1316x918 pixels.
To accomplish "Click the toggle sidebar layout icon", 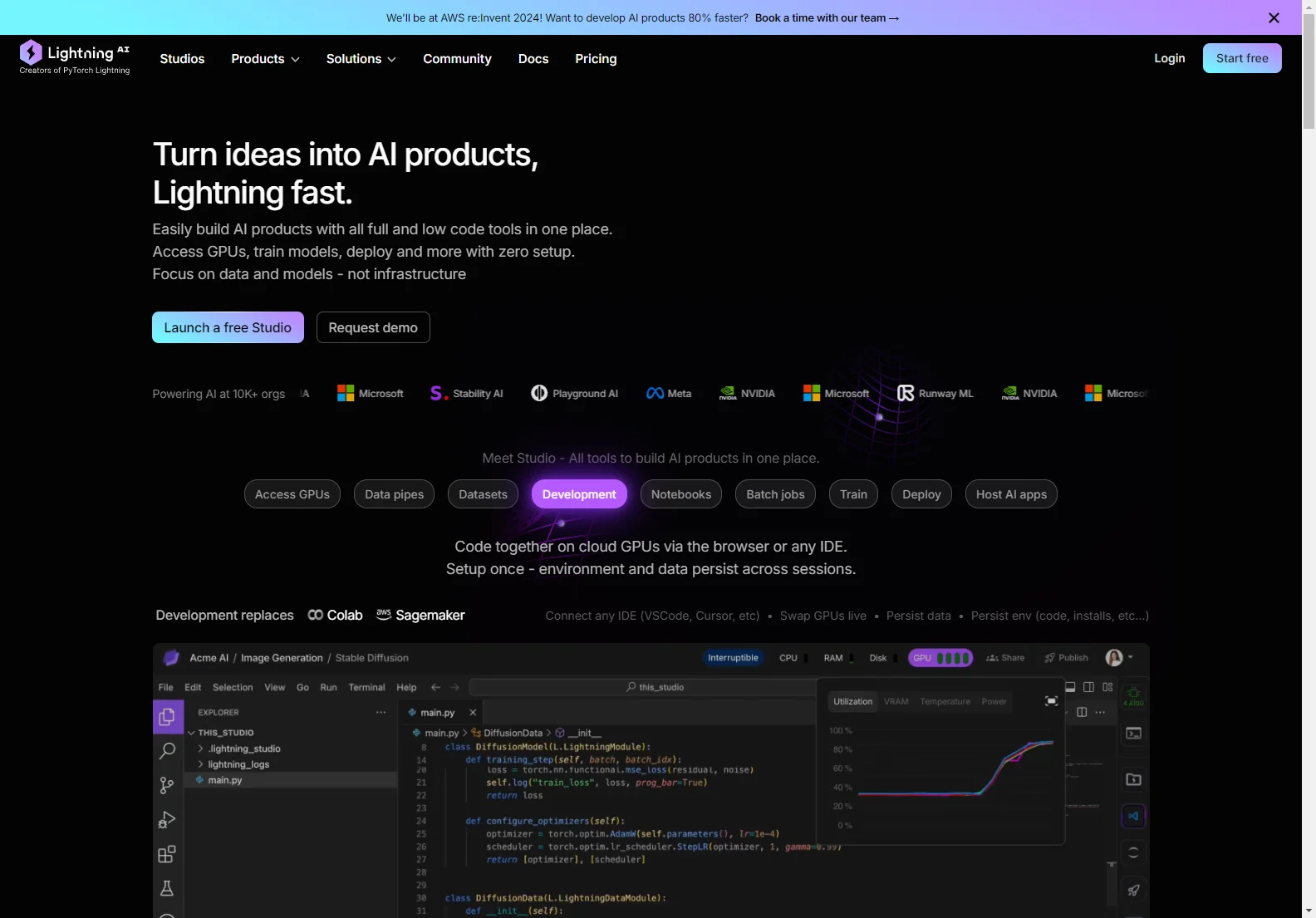I will [1089, 687].
